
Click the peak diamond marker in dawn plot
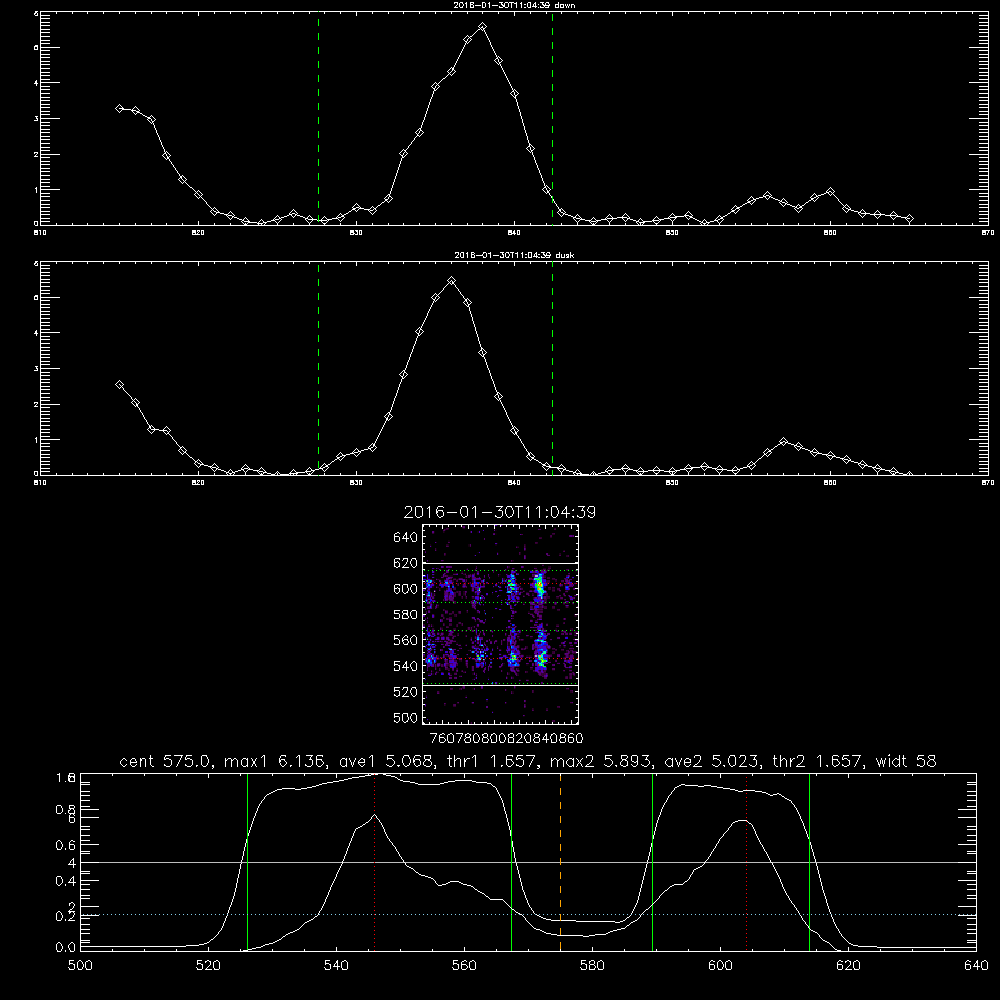483,27
